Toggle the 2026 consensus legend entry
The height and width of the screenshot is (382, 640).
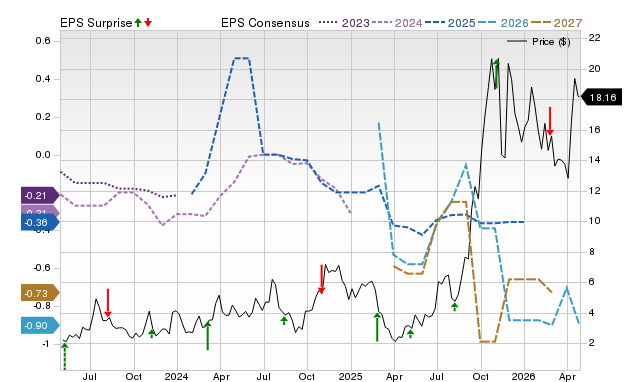[503, 23]
